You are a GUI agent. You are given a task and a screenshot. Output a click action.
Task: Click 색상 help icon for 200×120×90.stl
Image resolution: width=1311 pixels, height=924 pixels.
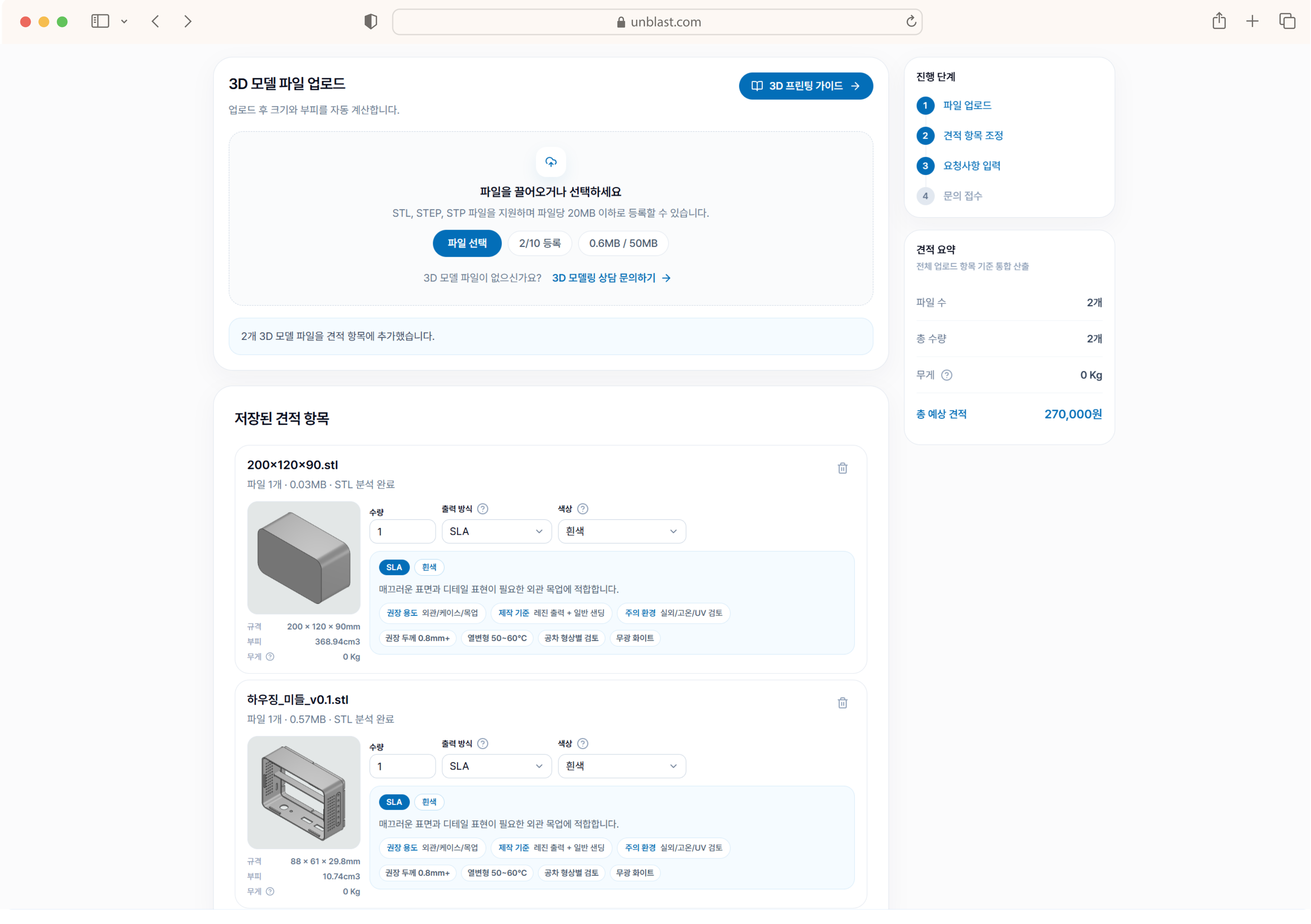(582, 509)
